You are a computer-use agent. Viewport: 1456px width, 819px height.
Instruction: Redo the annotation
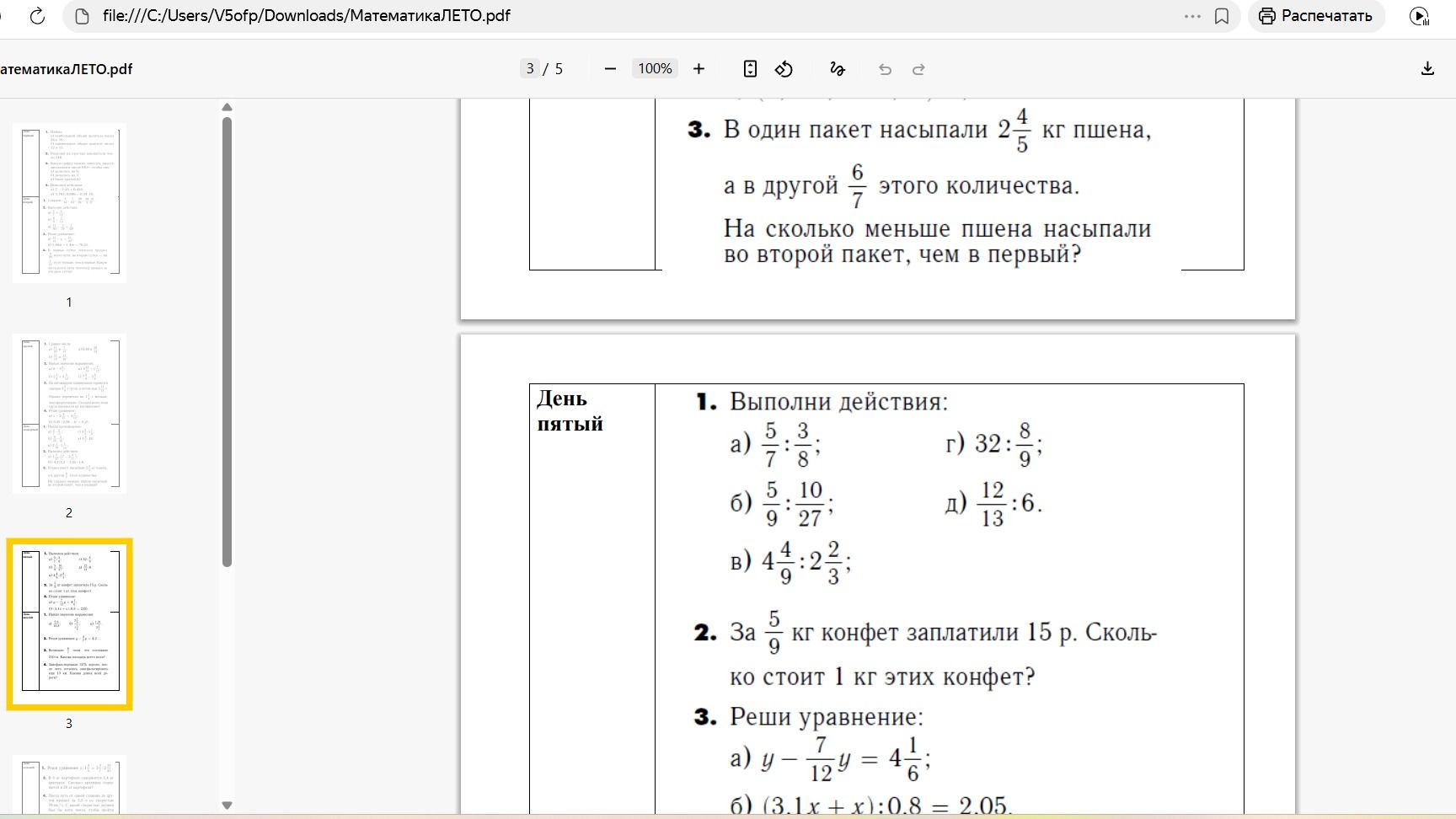(919, 69)
